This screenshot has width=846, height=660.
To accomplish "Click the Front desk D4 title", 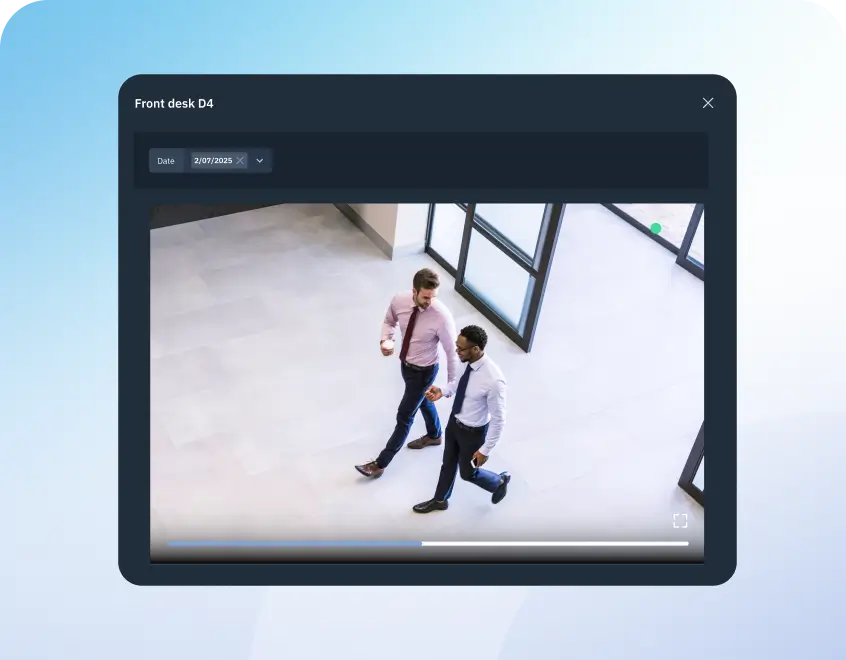I will tap(174, 104).
